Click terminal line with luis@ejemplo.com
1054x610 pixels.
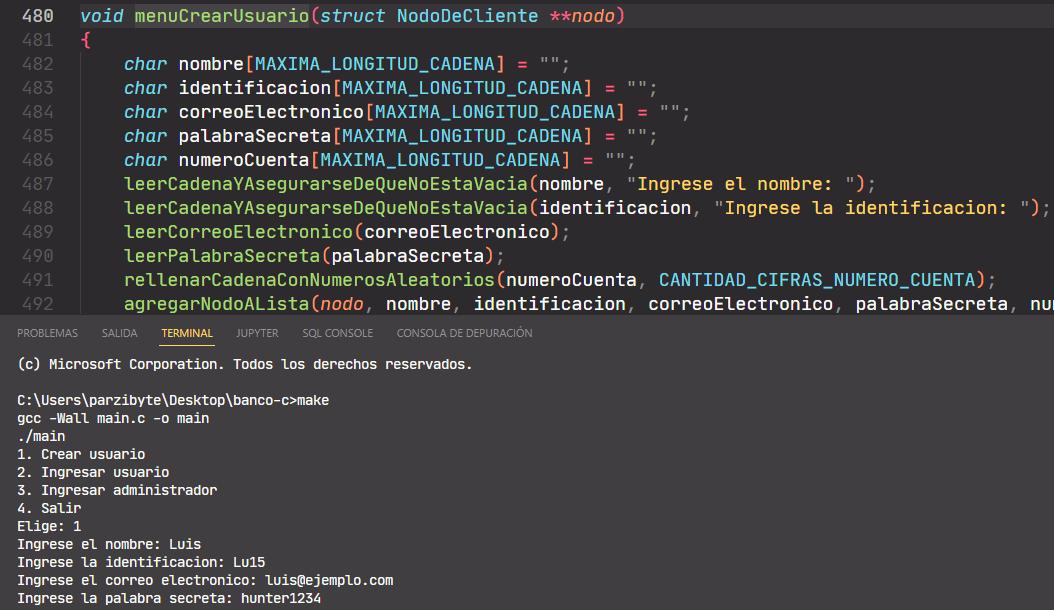click(205, 580)
